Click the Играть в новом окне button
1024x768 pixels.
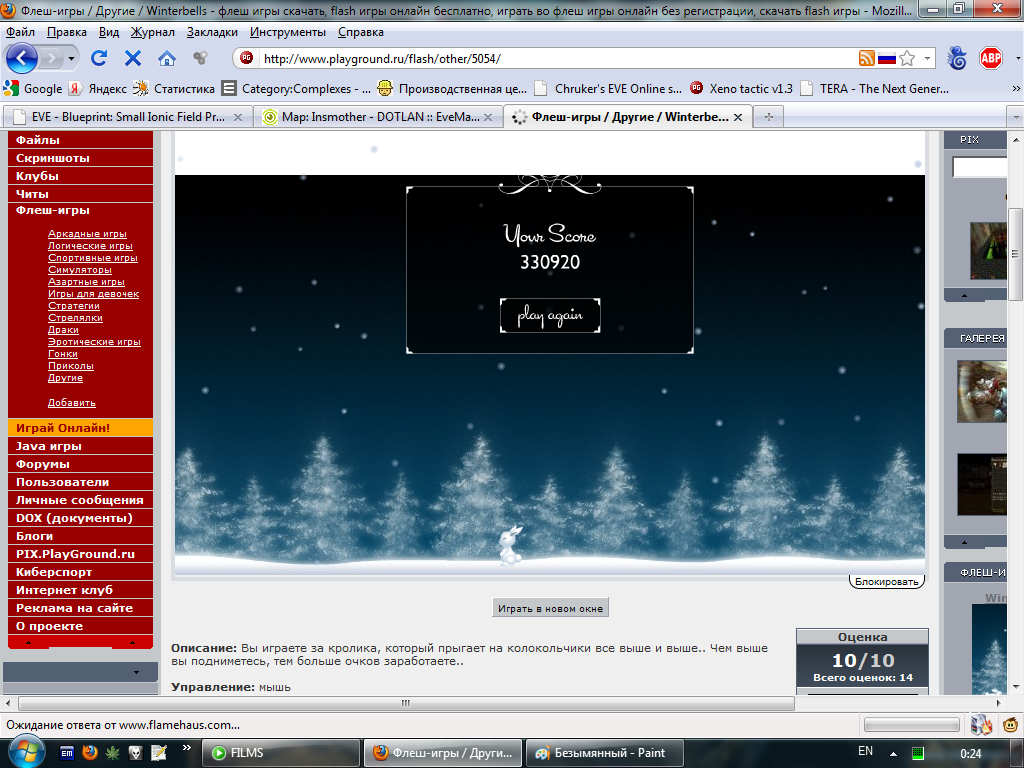tap(551, 608)
